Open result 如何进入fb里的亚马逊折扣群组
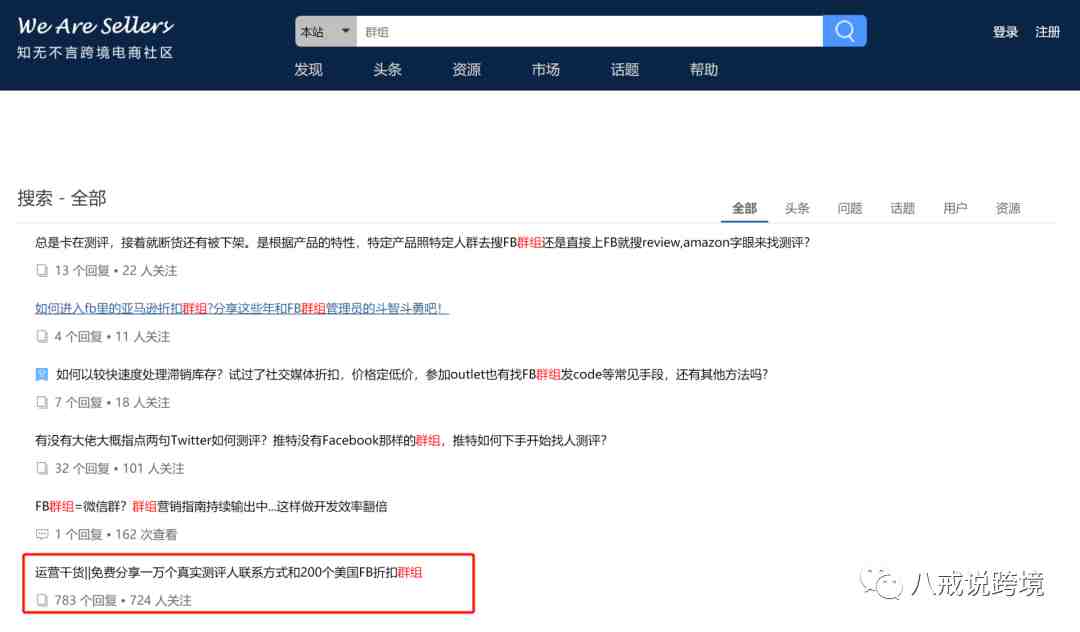Image resolution: width=1080 pixels, height=632 pixels. [x=242, y=308]
